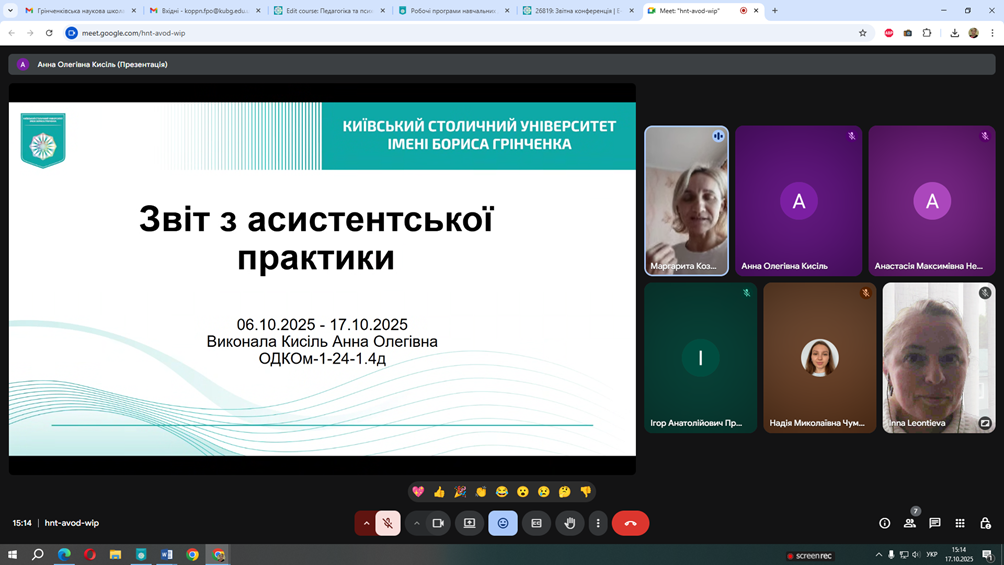Click the red leave call button
The width and height of the screenshot is (1004, 565).
point(630,523)
